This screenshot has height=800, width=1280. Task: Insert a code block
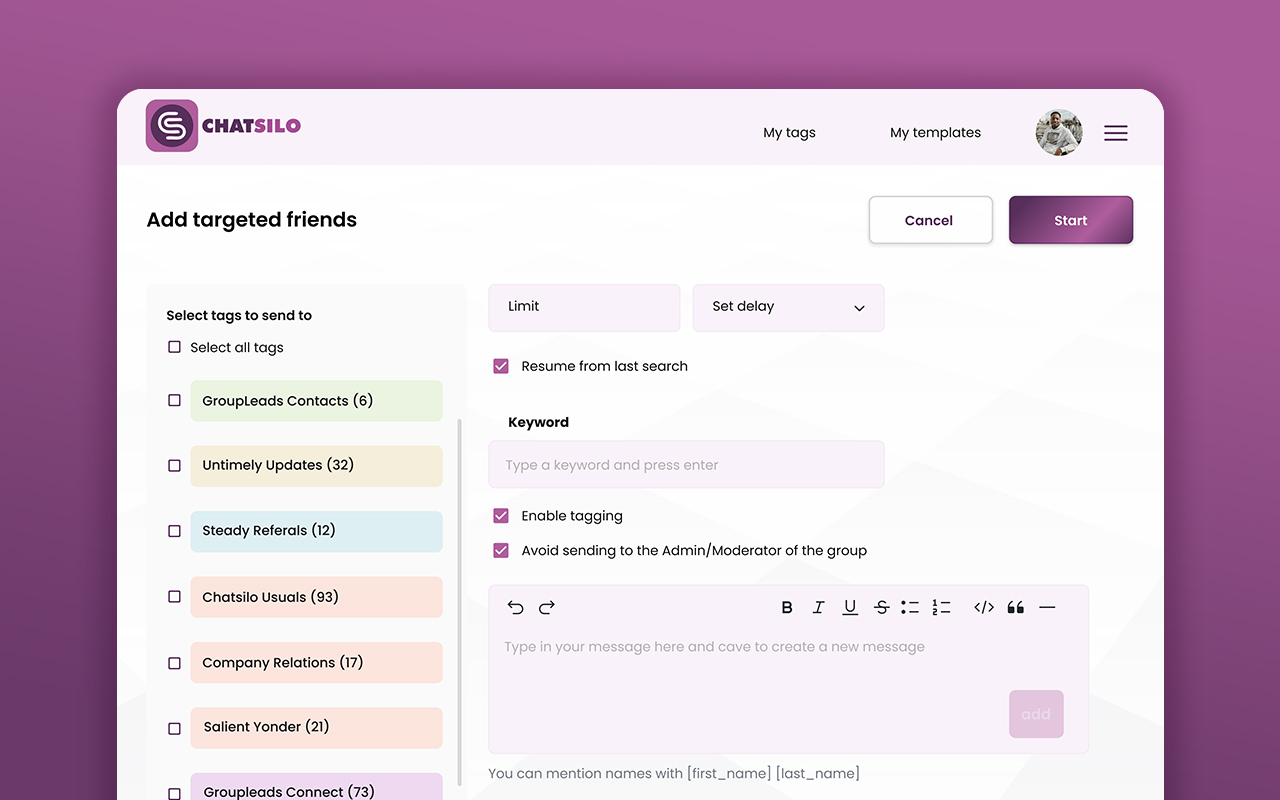coord(984,607)
